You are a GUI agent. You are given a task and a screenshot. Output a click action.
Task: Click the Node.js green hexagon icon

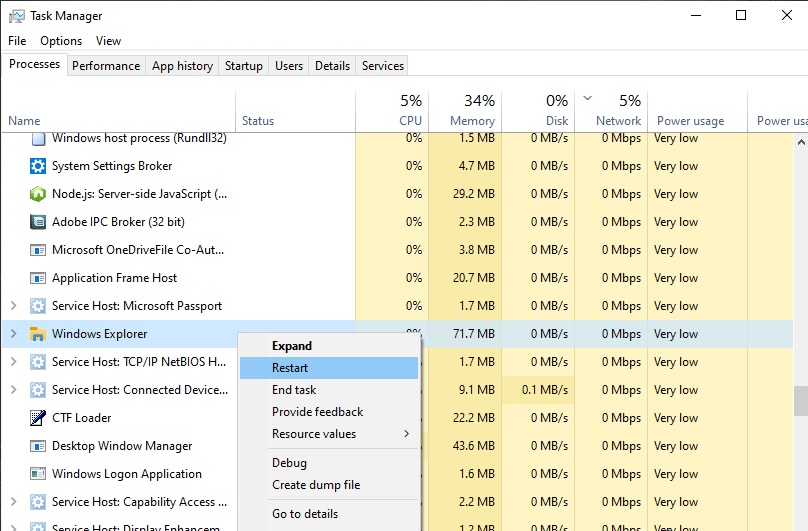[38, 194]
